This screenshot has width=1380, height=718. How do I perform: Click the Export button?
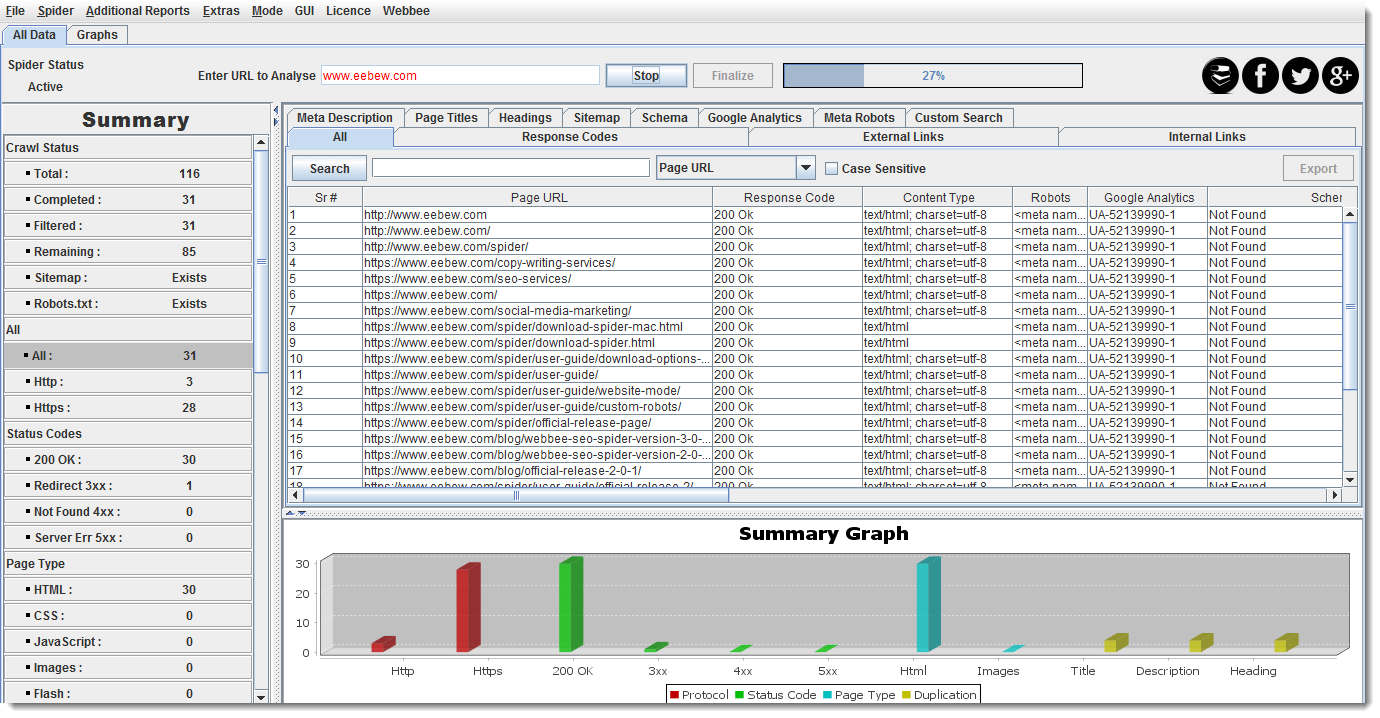(x=1318, y=169)
